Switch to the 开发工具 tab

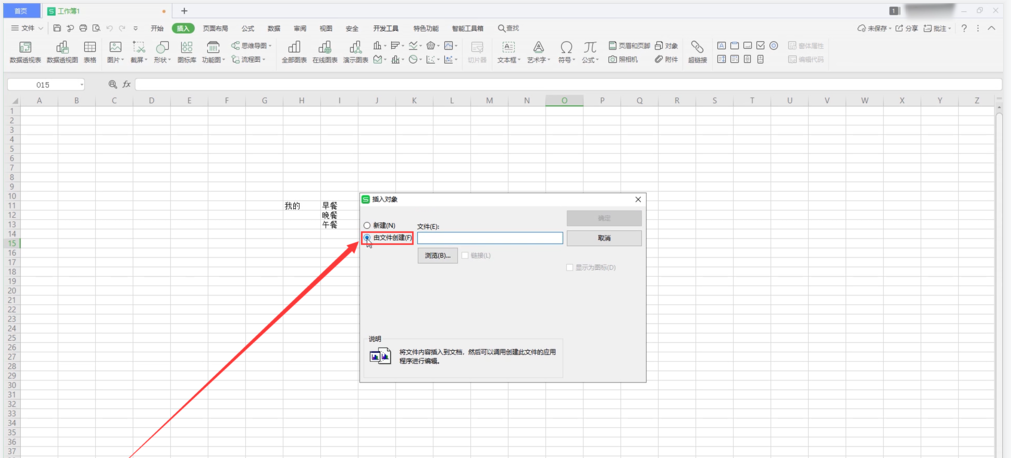pyautogui.click(x=386, y=28)
